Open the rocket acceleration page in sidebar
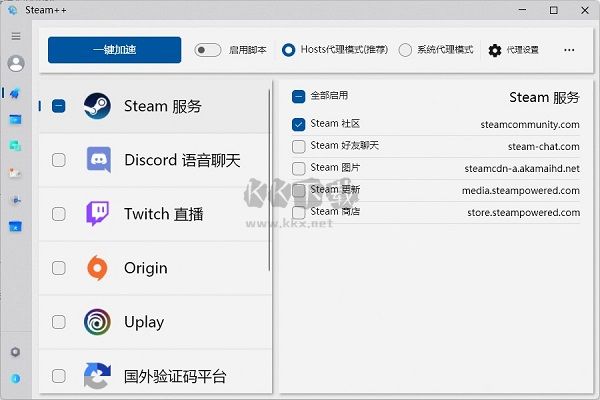This screenshot has width=600, height=400. [15, 93]
